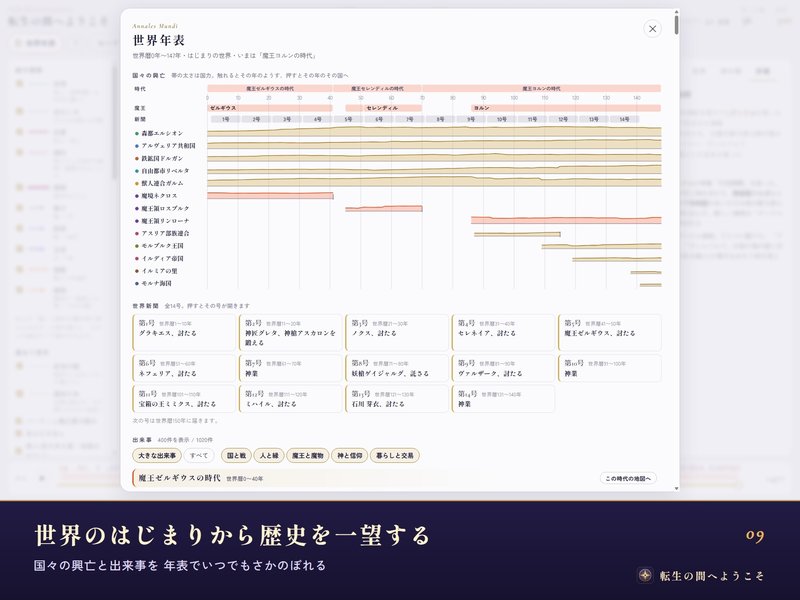The height and width of the screenshot is (600, 800).
Task: Open the この時代の地図へ button
Action: coord(628,479)
